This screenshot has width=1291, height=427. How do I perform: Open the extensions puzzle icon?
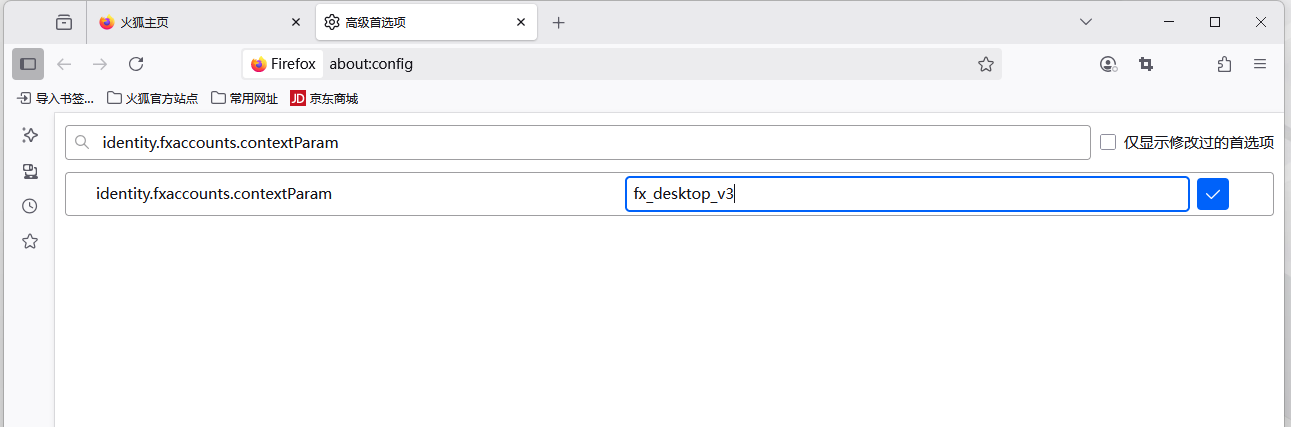tap(1224, 64)
